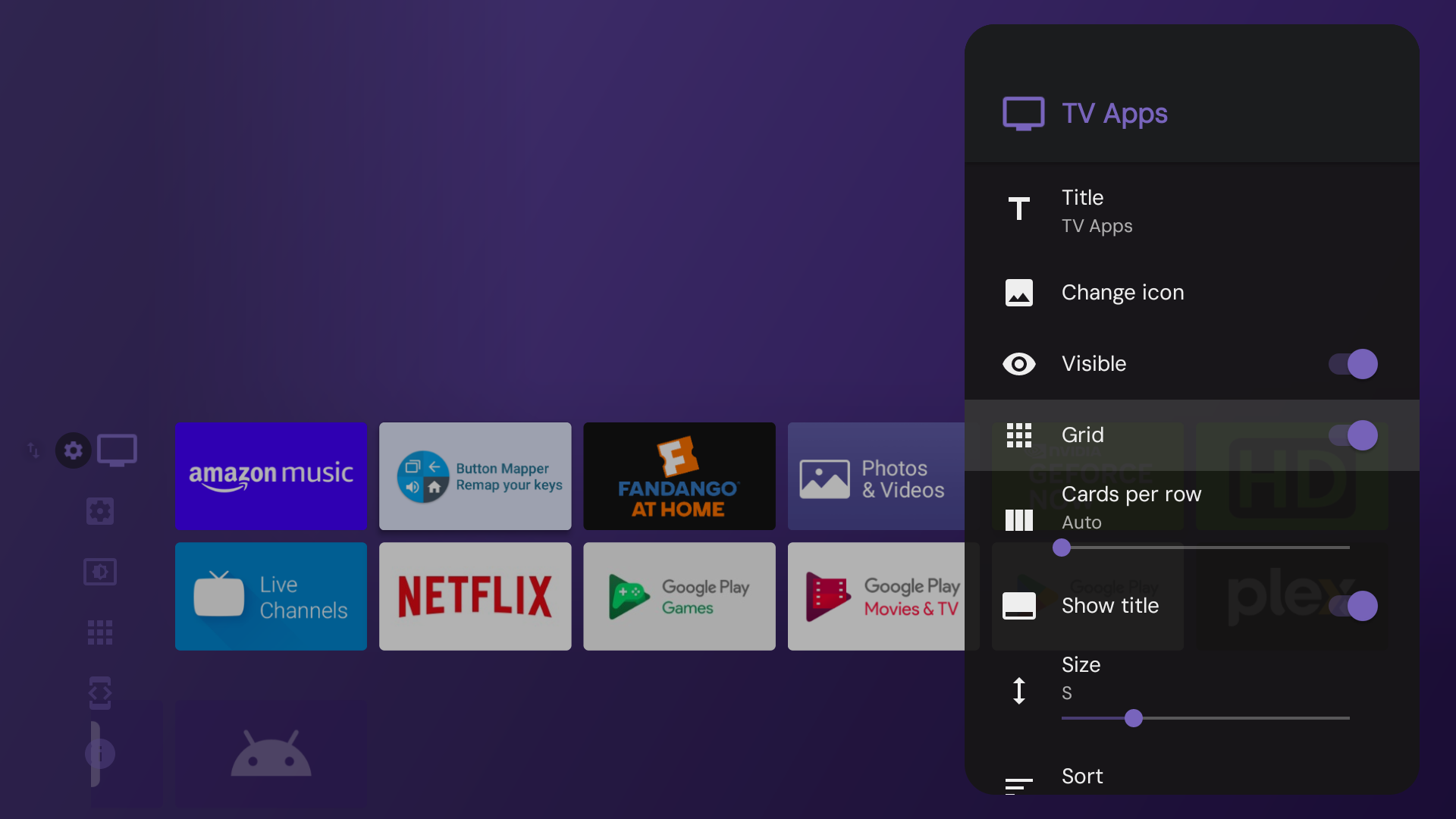This screenshot has width=1456, height=819.
Task: Edit the Title setting TV Apps
Action: (1192, 211)
